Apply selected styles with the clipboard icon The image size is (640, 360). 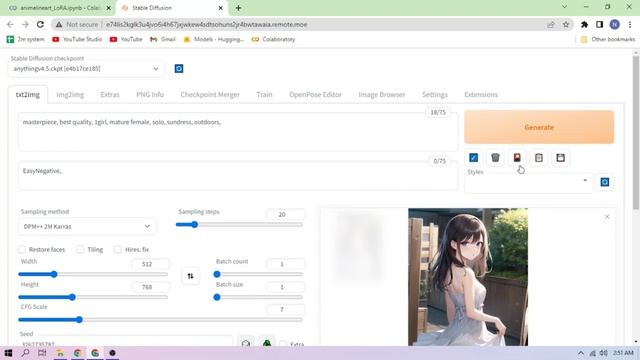(539, 158)
